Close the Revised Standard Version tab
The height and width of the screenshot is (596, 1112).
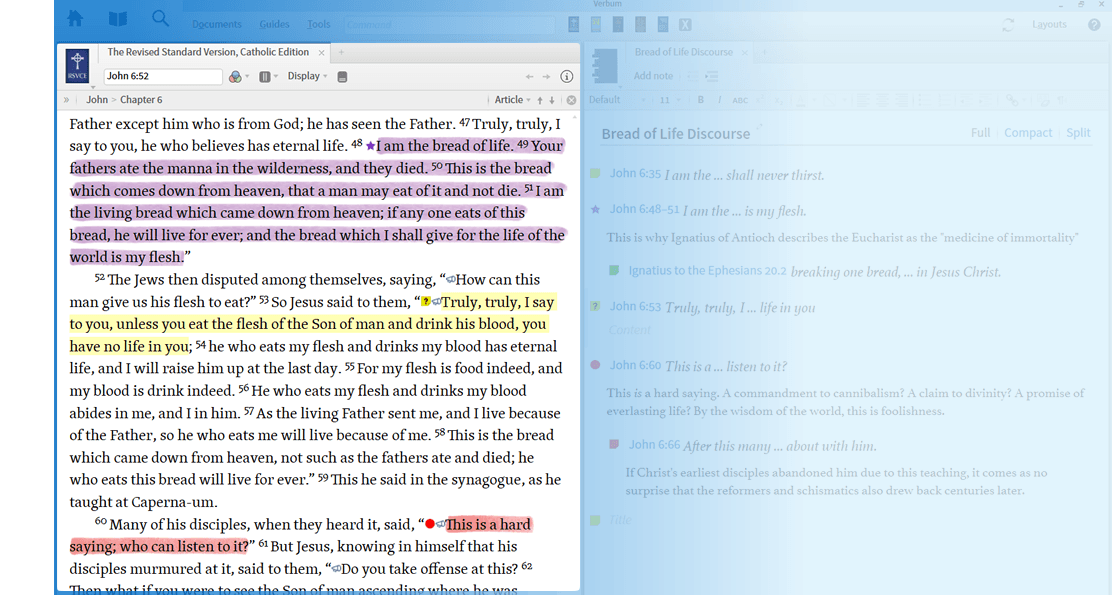[x=321, y=53]
